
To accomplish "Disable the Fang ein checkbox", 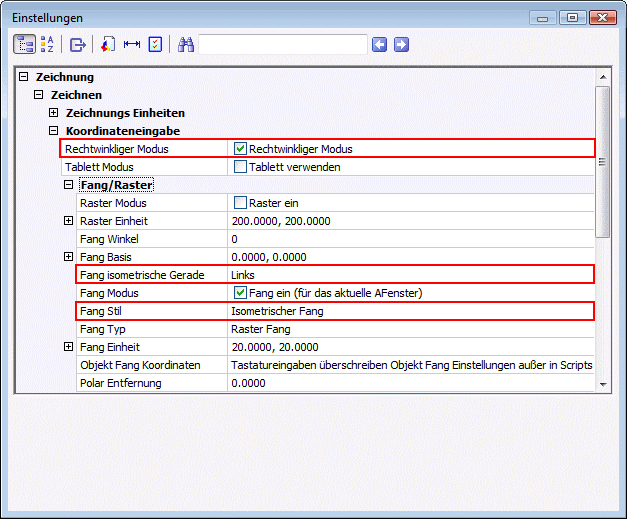I will tap(240, 293).
